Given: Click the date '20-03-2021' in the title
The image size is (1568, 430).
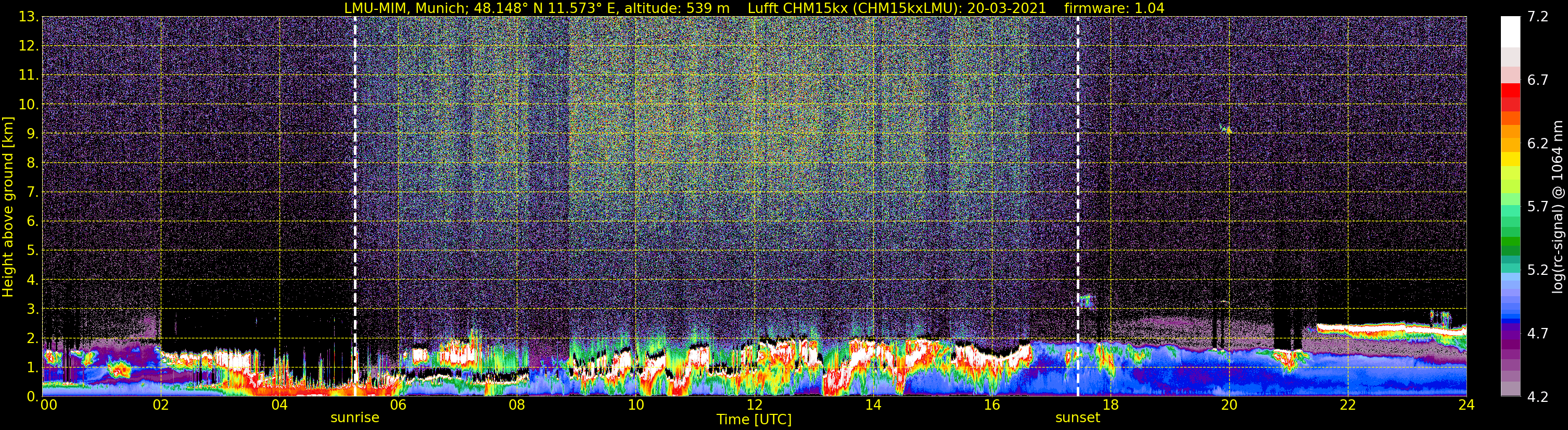Looking at the screenshot, I should point(1006,8).
